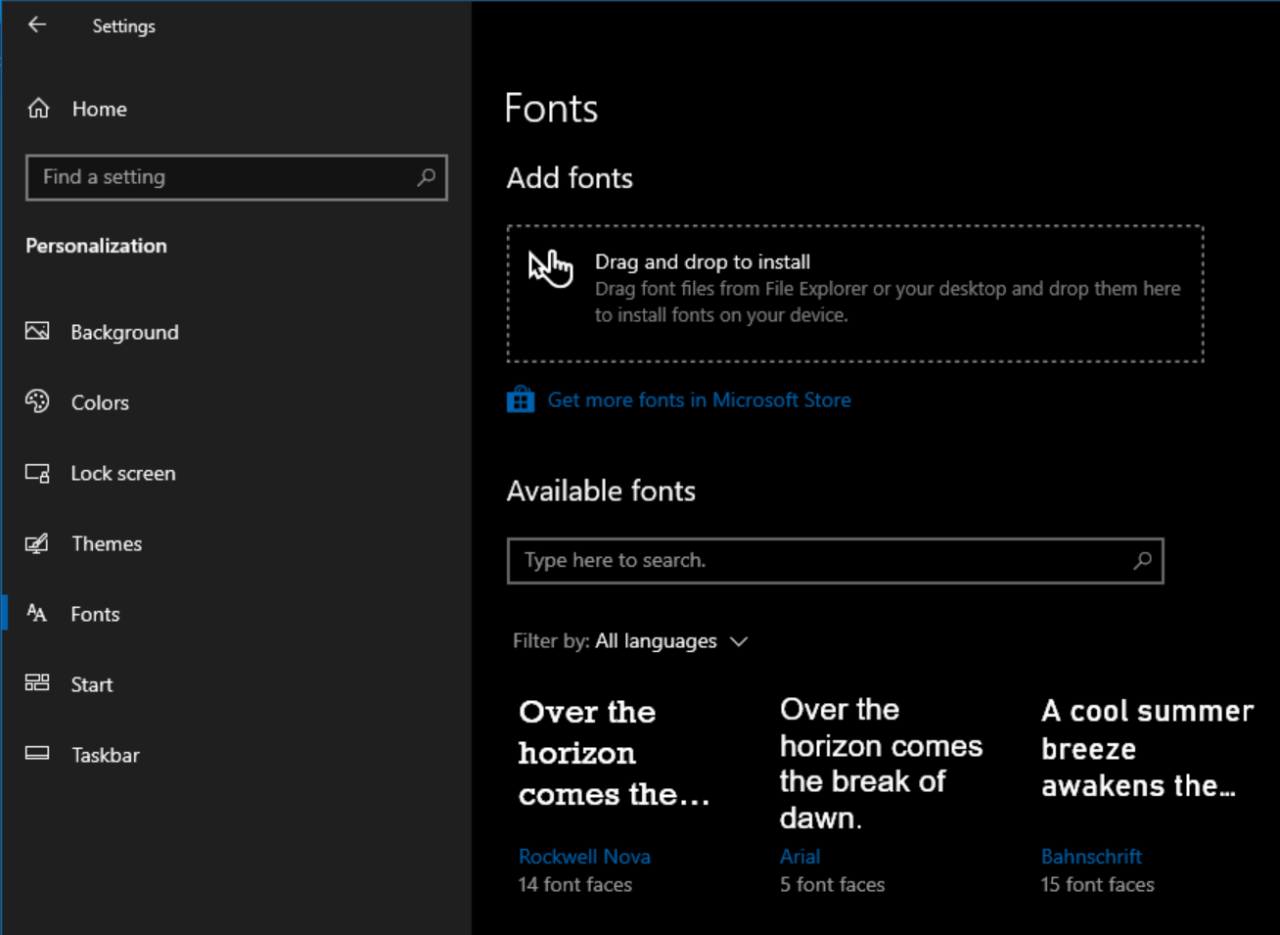Open the Rockwell Nova font link

tap(584, 857)
